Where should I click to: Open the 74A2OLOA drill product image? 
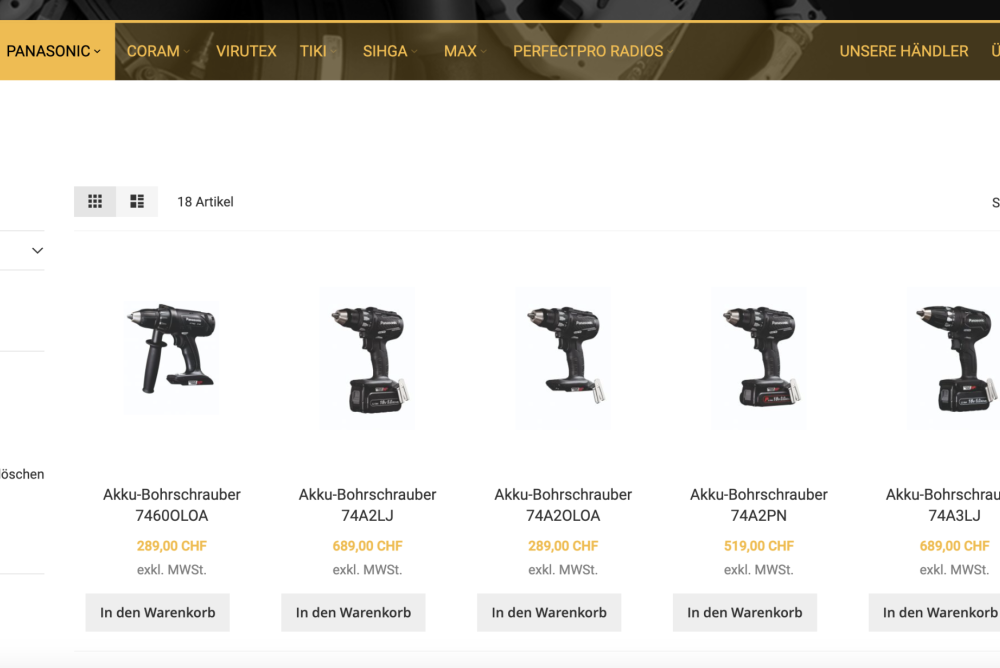point(563,359)
